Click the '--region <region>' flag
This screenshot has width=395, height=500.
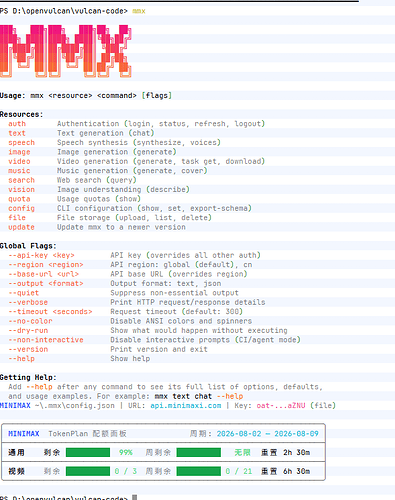click(46, 265)
